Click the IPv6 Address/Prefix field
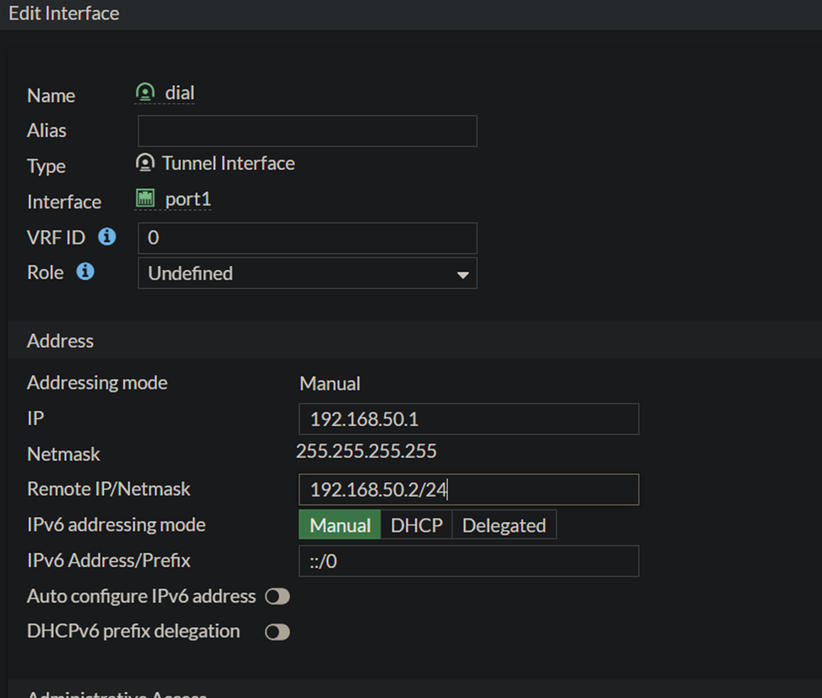822x698 pixels. click(x=468, y=561)
